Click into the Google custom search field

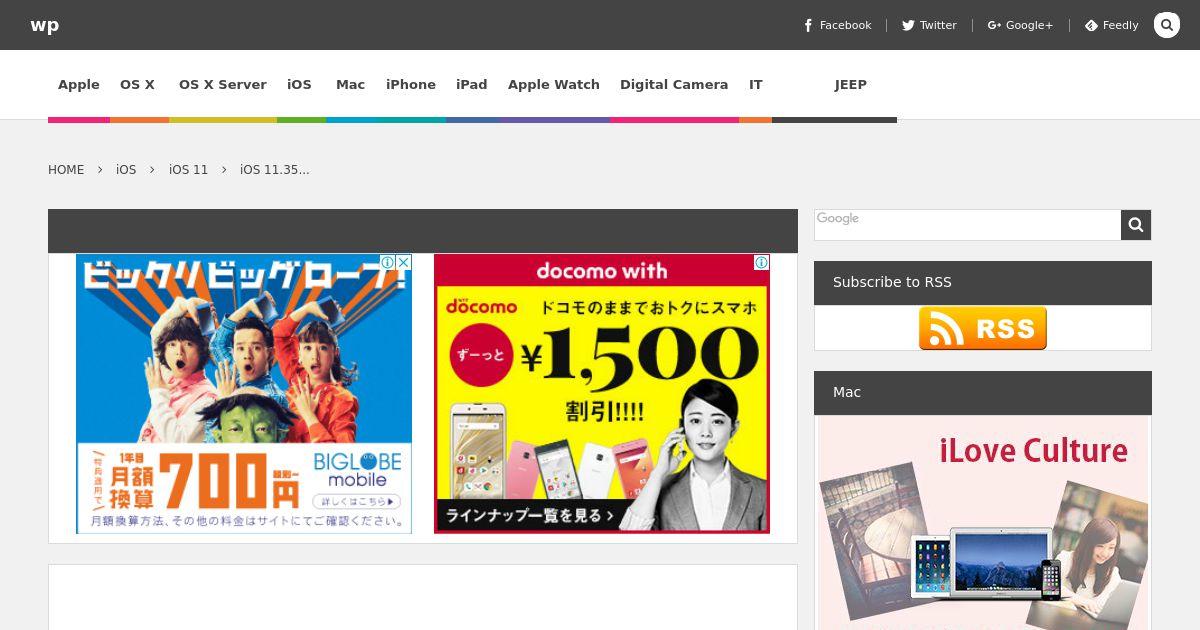click(x=968, y=225)
